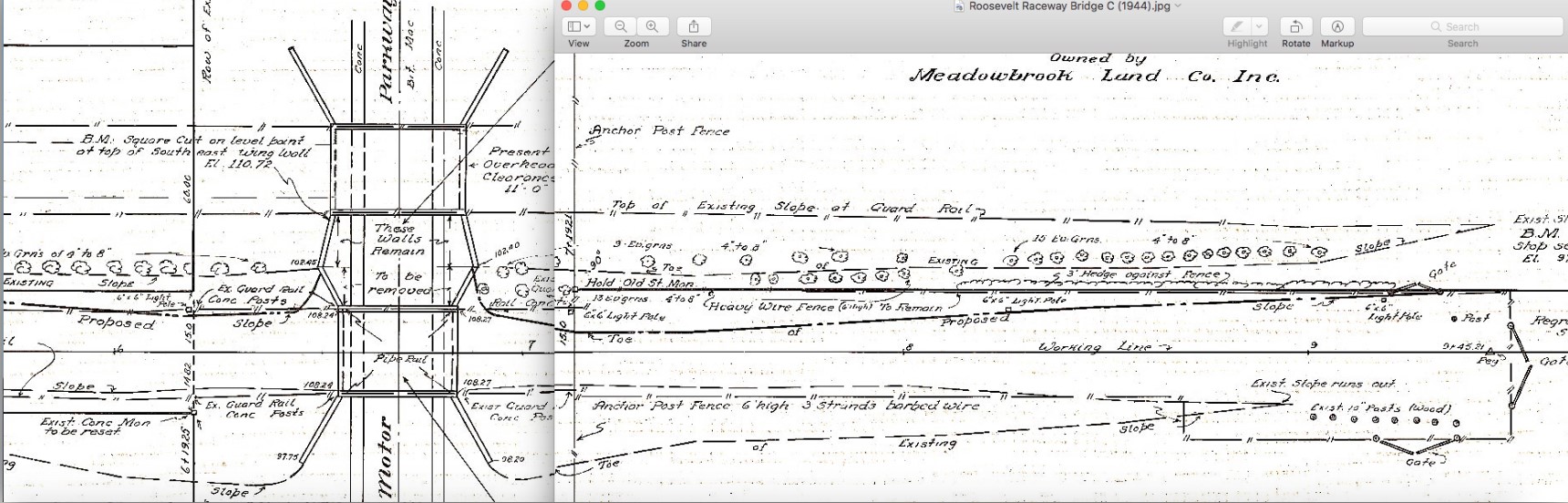Click the Roosevelt Raceway Bridge C filename title
The height and width of the screenshot is (503, 1568).
[x=1068, y=6]
